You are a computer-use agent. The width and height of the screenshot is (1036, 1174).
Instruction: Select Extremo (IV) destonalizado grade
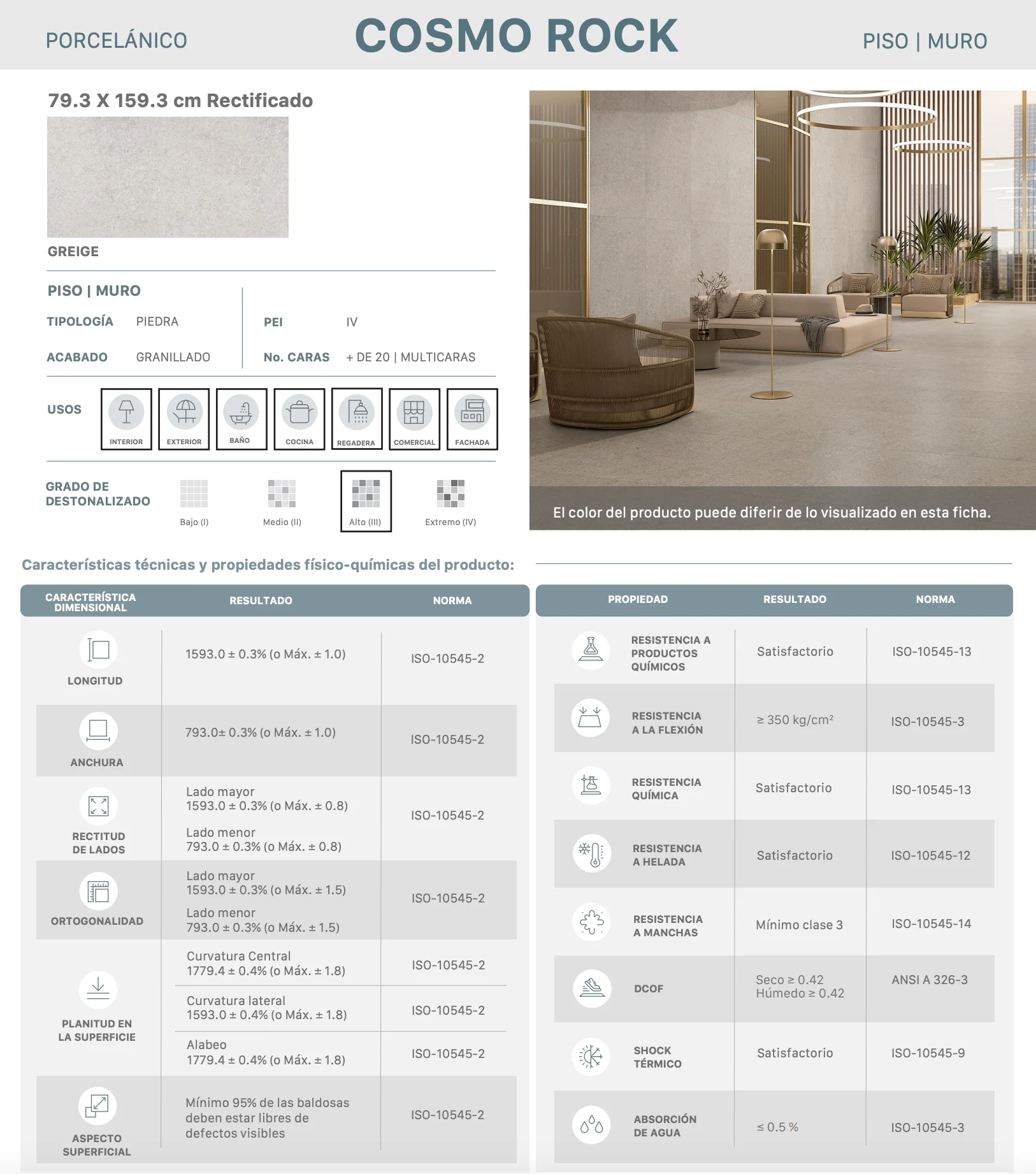click(x=450, y=502)
